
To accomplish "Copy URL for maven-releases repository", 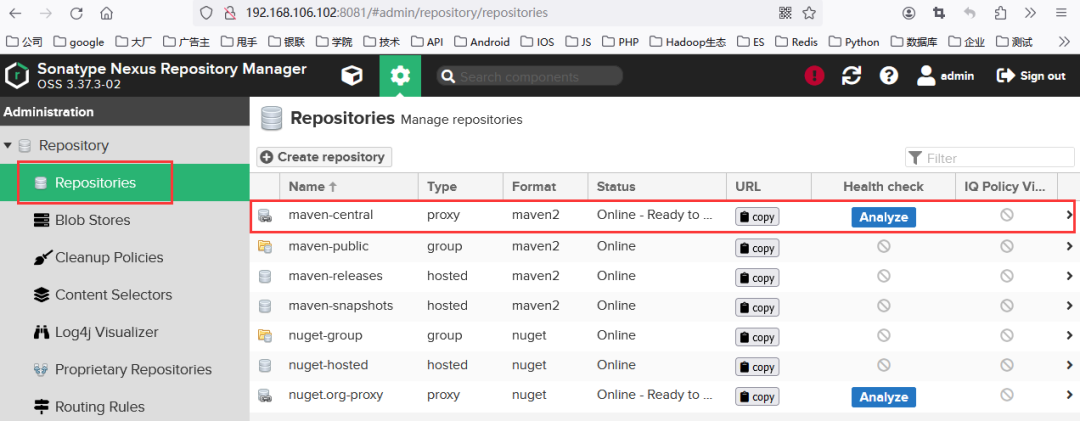I will click(757, 278).
